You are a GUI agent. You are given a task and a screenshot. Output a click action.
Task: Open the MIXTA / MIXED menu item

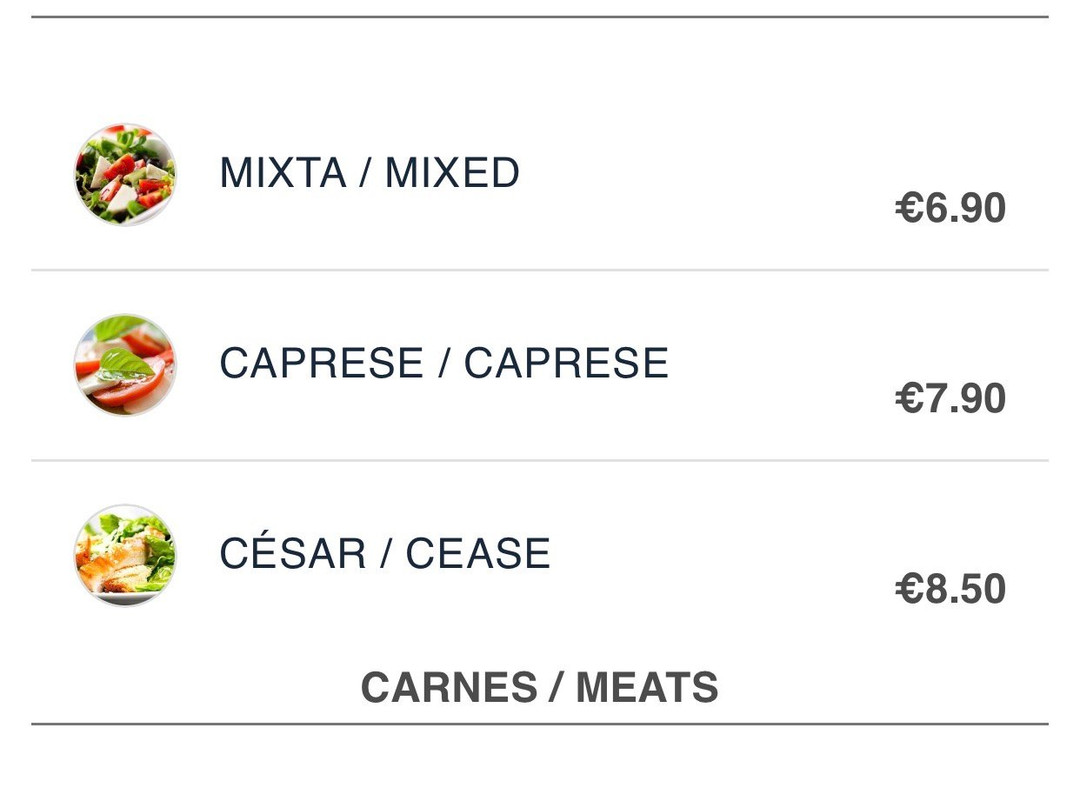coord(540,175)
